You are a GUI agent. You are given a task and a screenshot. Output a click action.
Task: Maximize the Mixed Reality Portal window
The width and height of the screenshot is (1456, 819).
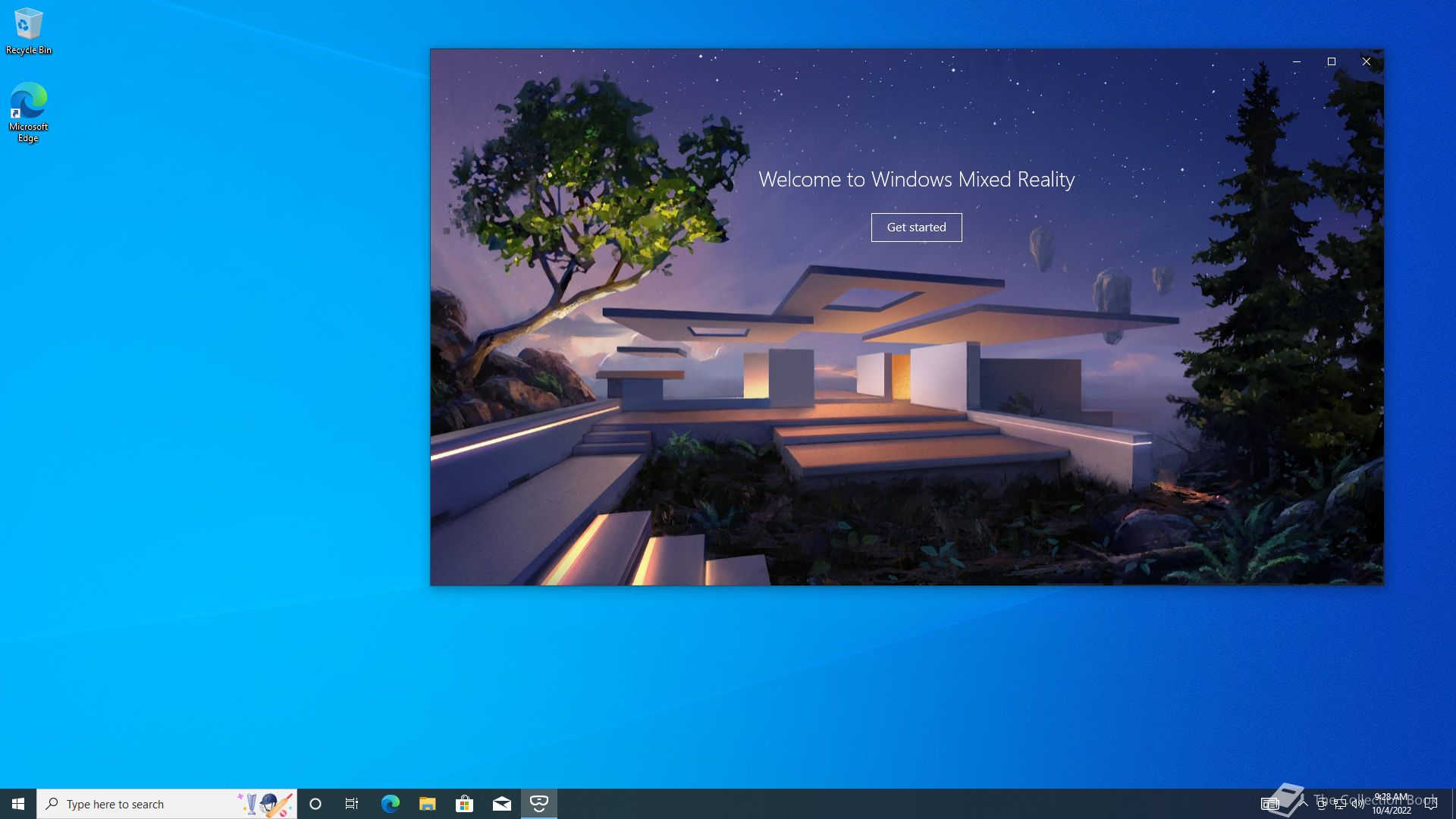click(x=1332, y=61)
